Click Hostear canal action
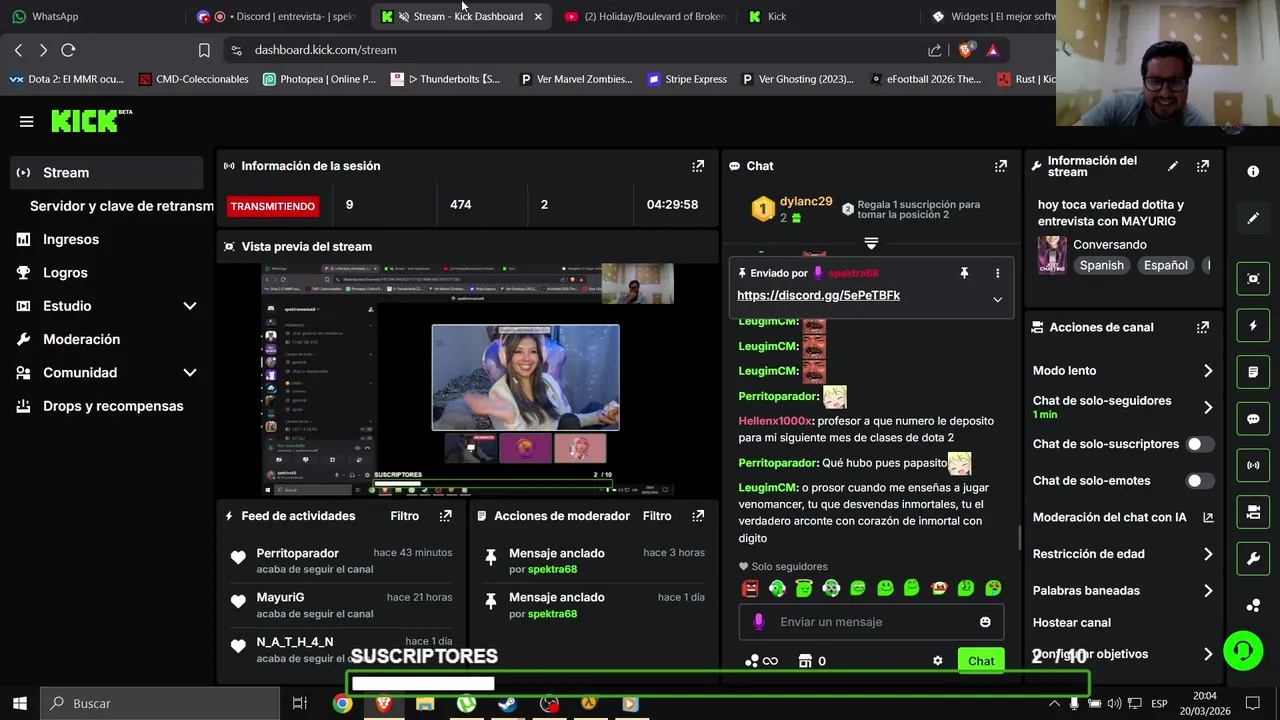The width and height of the screenshot is (1280, 720). click(x=1071, y=623)
